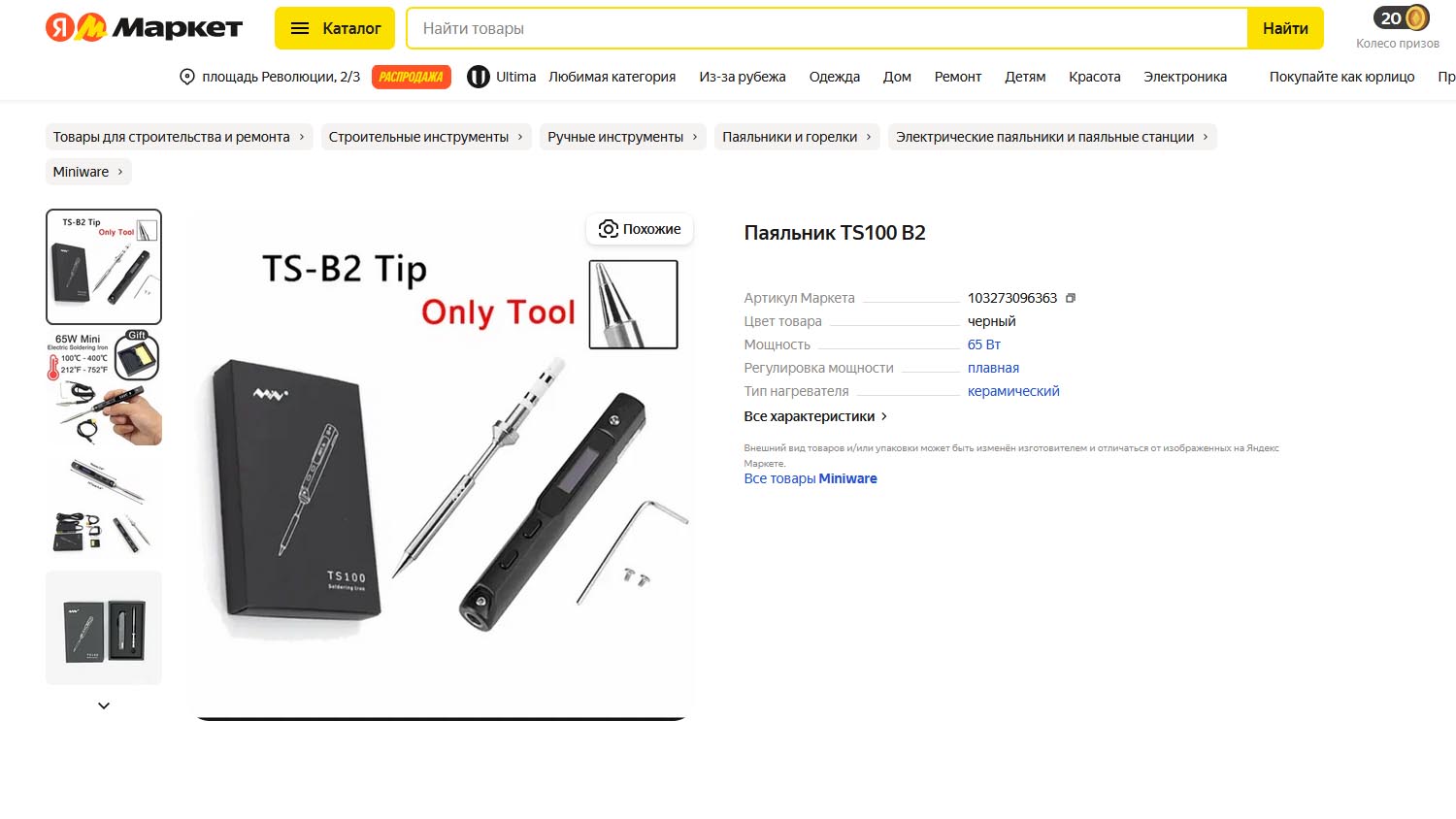Click the Распродажа sale badge
Image resolution: width=1456 pixels, height=819 pixels.
click(x=412, y=77)
